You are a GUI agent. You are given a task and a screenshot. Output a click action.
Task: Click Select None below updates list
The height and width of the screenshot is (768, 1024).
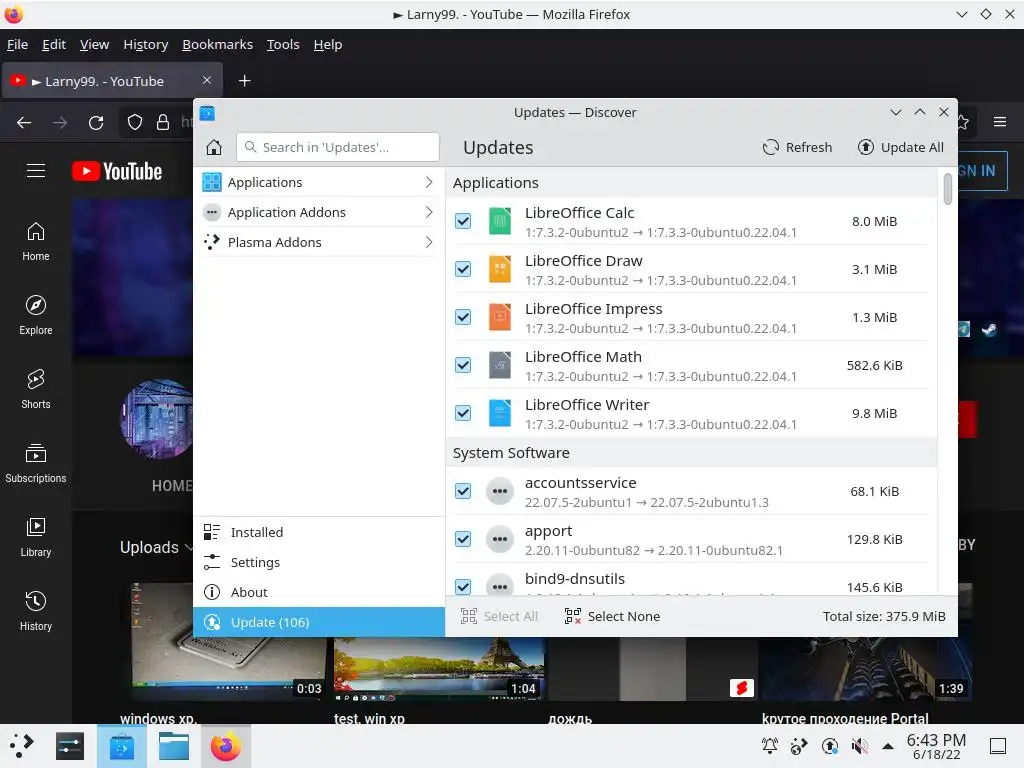coord(613,616)
